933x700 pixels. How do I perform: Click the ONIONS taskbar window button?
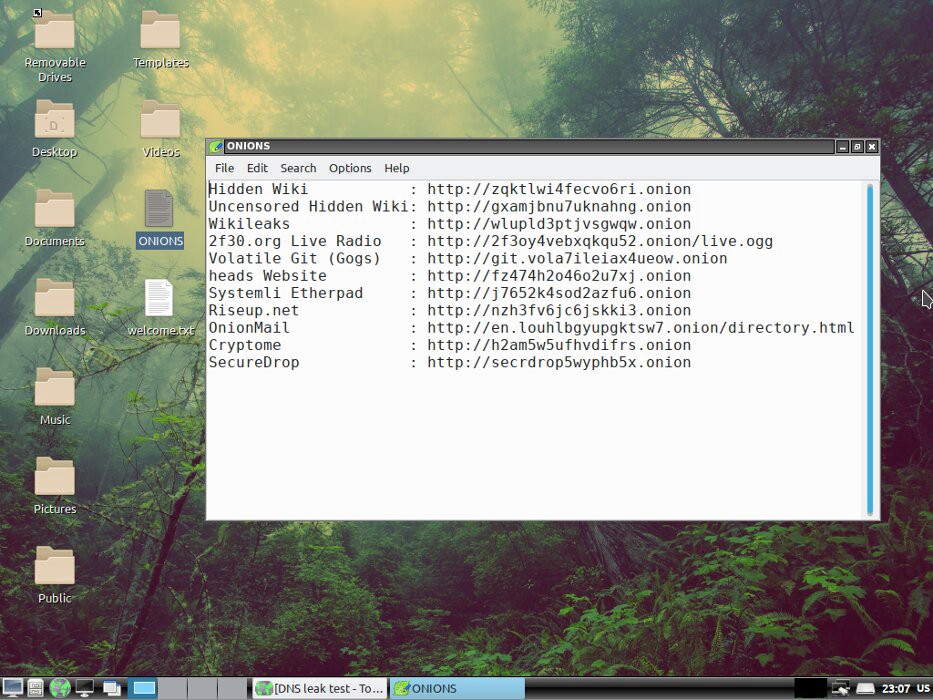point(457,688)
